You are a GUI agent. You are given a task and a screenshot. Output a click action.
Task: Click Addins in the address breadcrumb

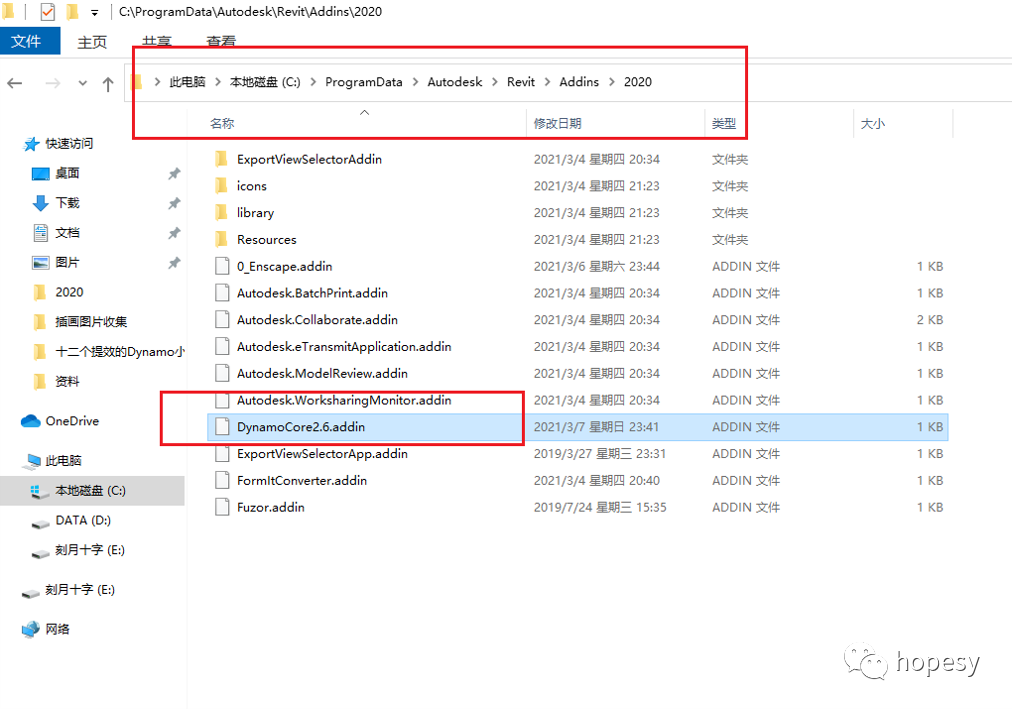click(x=579, y=82)
